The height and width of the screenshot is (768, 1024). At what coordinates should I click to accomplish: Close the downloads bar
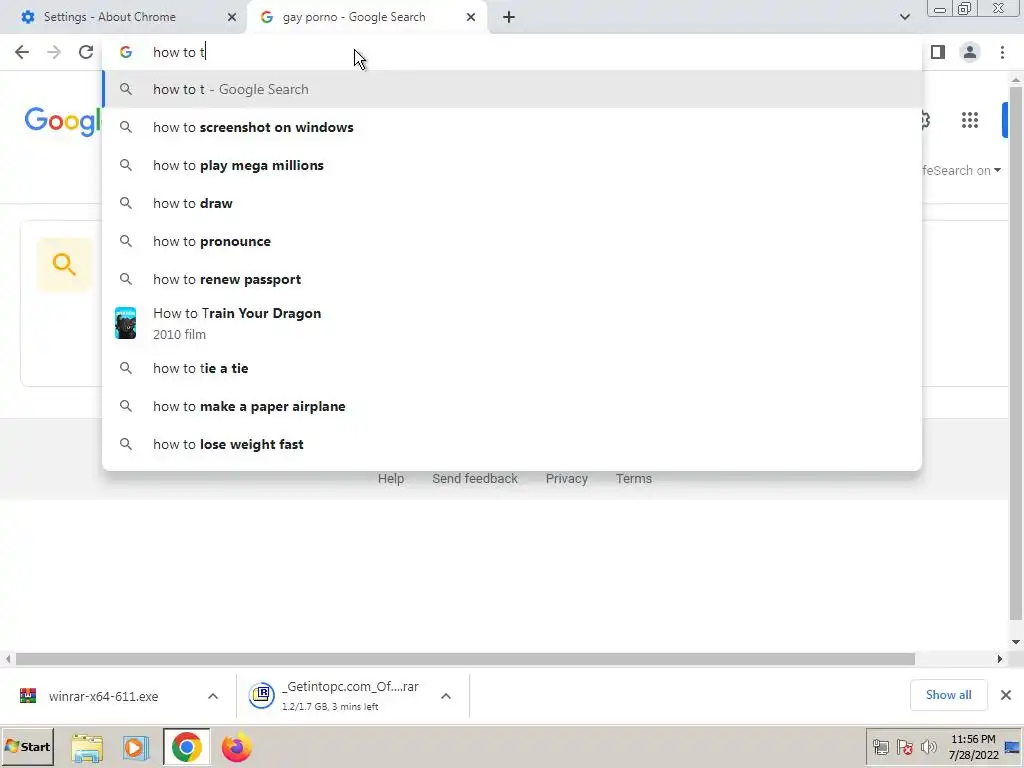coord(1006,695)
